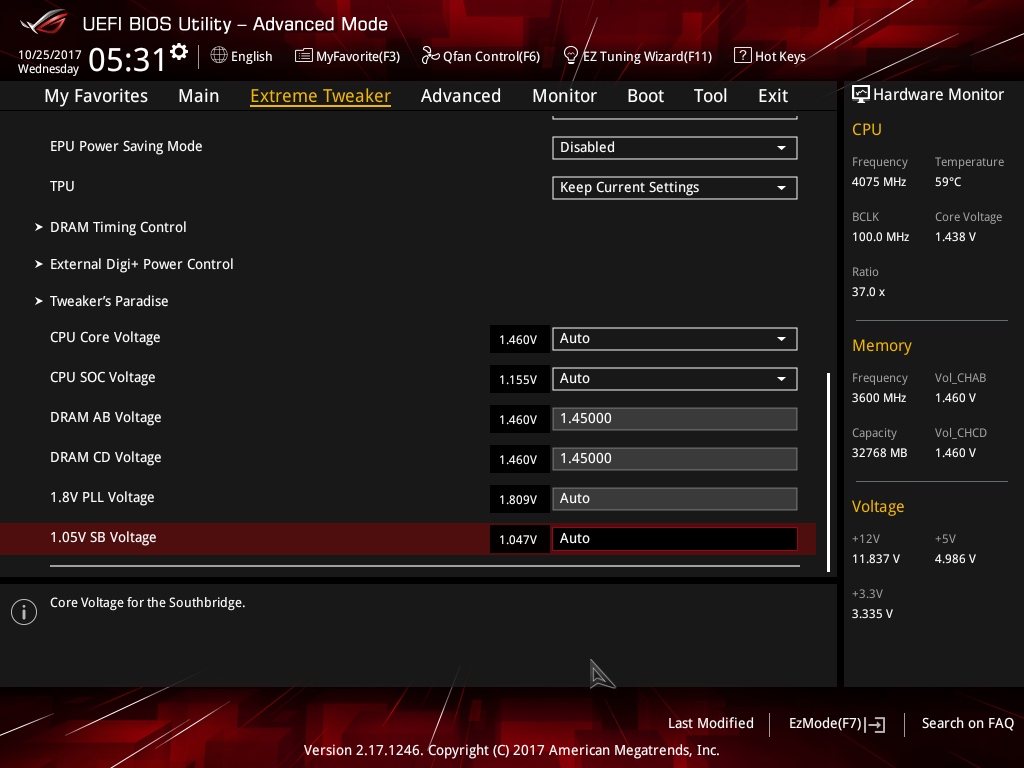Screen dimensions: 1024x768
Task: Click the DRAM CD Voltage input field
Action: pyautogui.click(x=675, y=458)
